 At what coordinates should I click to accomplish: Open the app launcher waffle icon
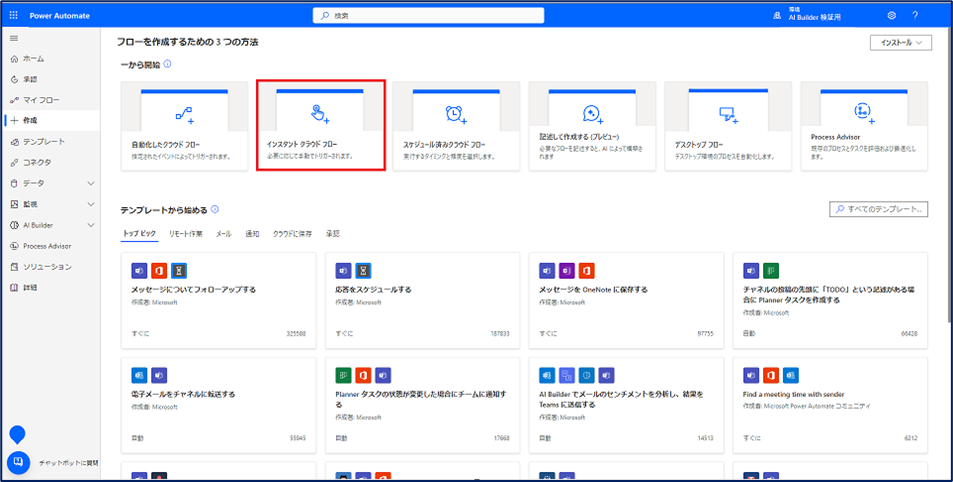coord(13,16)
